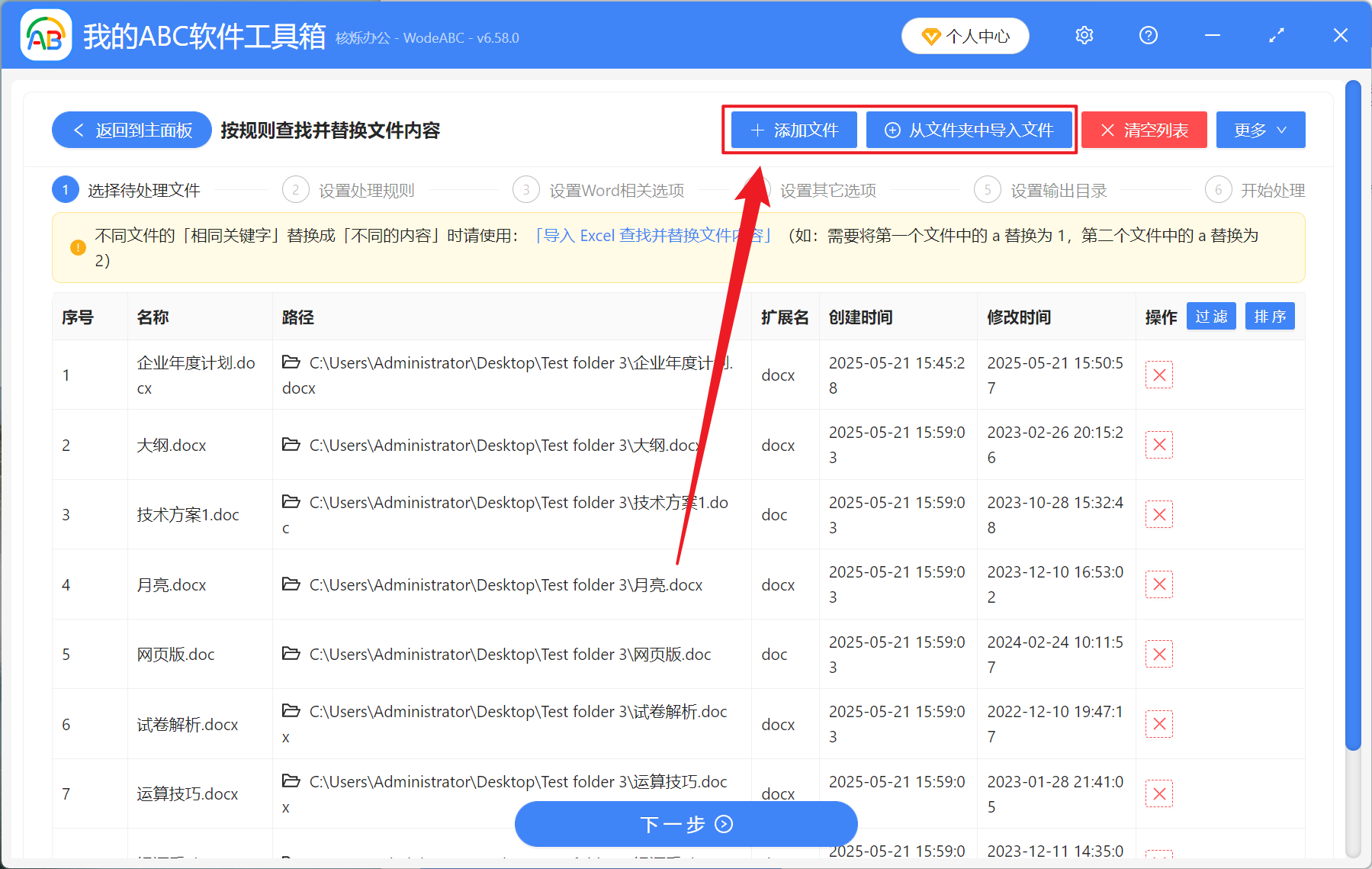Image resolution: width=1372 pixels, height=869 pixels.
Task: Proceed by clicking 下一步
Action: pyautogui.click(x=686, y=824)
